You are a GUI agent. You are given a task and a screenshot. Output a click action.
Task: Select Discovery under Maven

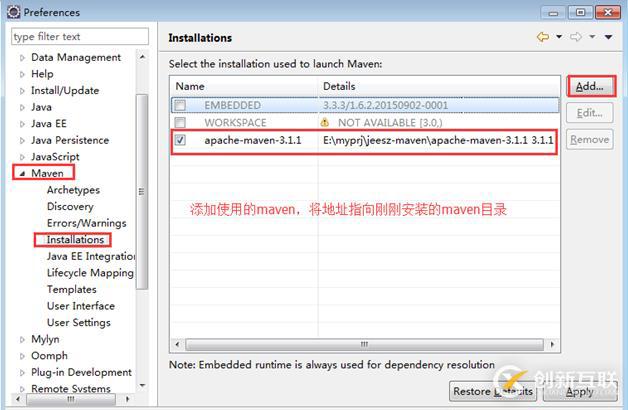coord(70,207)
